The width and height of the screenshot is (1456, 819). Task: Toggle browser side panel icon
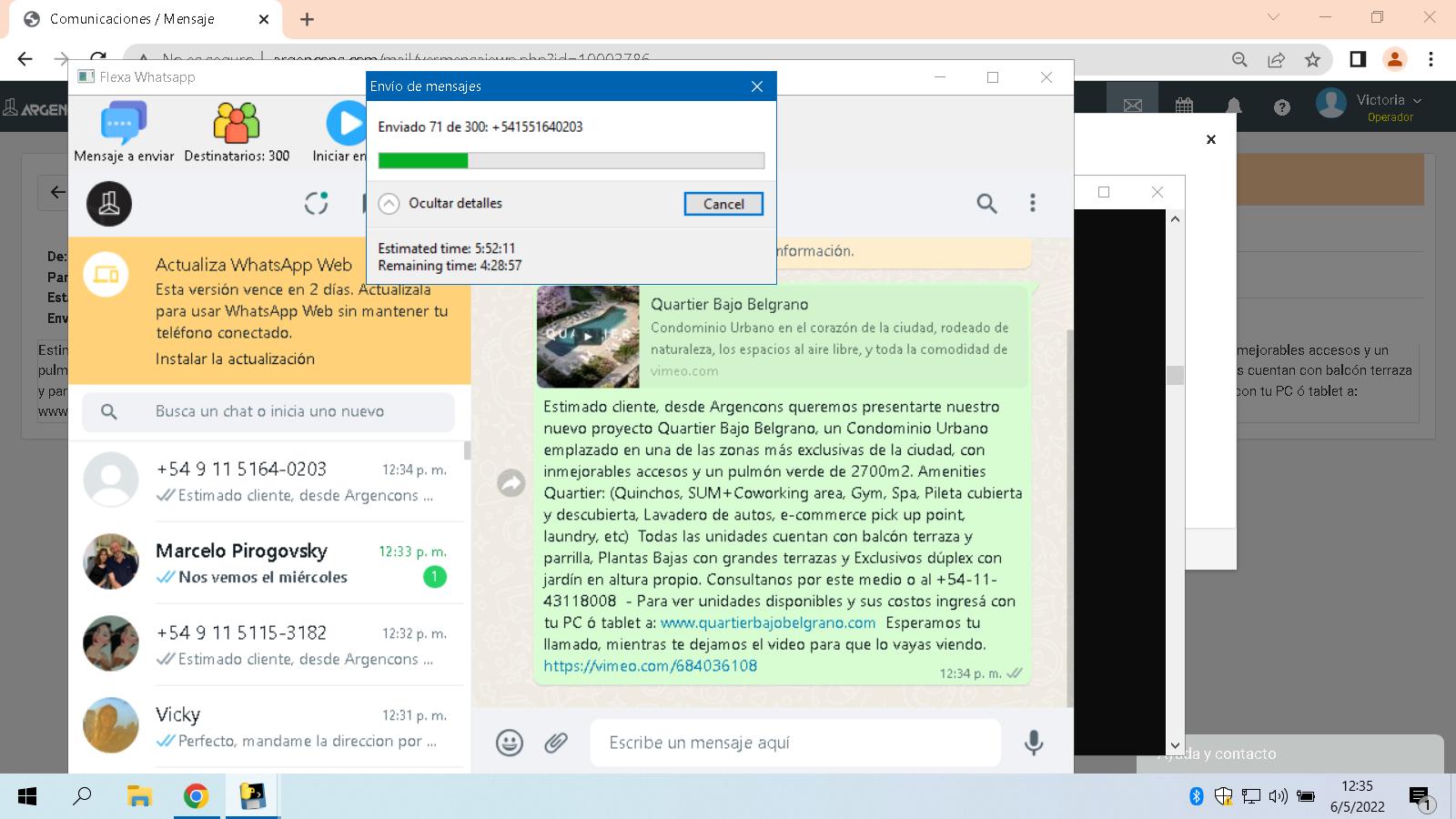point(1358,59)
